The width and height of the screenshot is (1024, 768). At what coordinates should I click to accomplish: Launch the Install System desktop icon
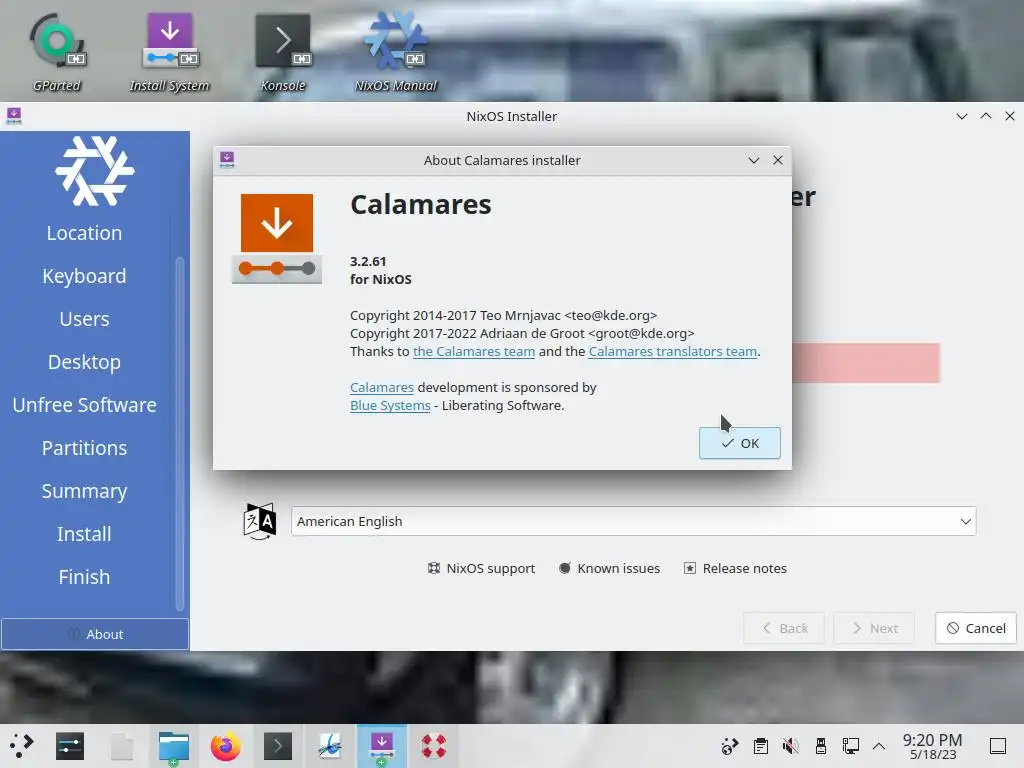point(169,52)
